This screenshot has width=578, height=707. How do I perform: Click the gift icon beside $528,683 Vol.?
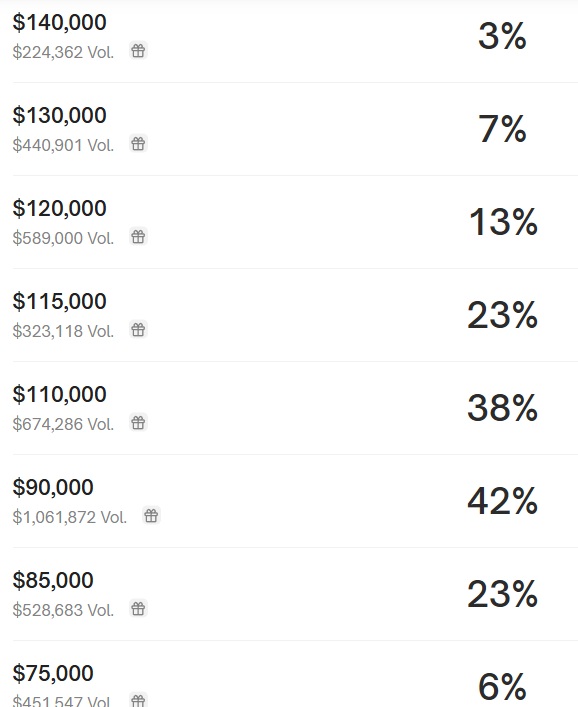(138, 609)
